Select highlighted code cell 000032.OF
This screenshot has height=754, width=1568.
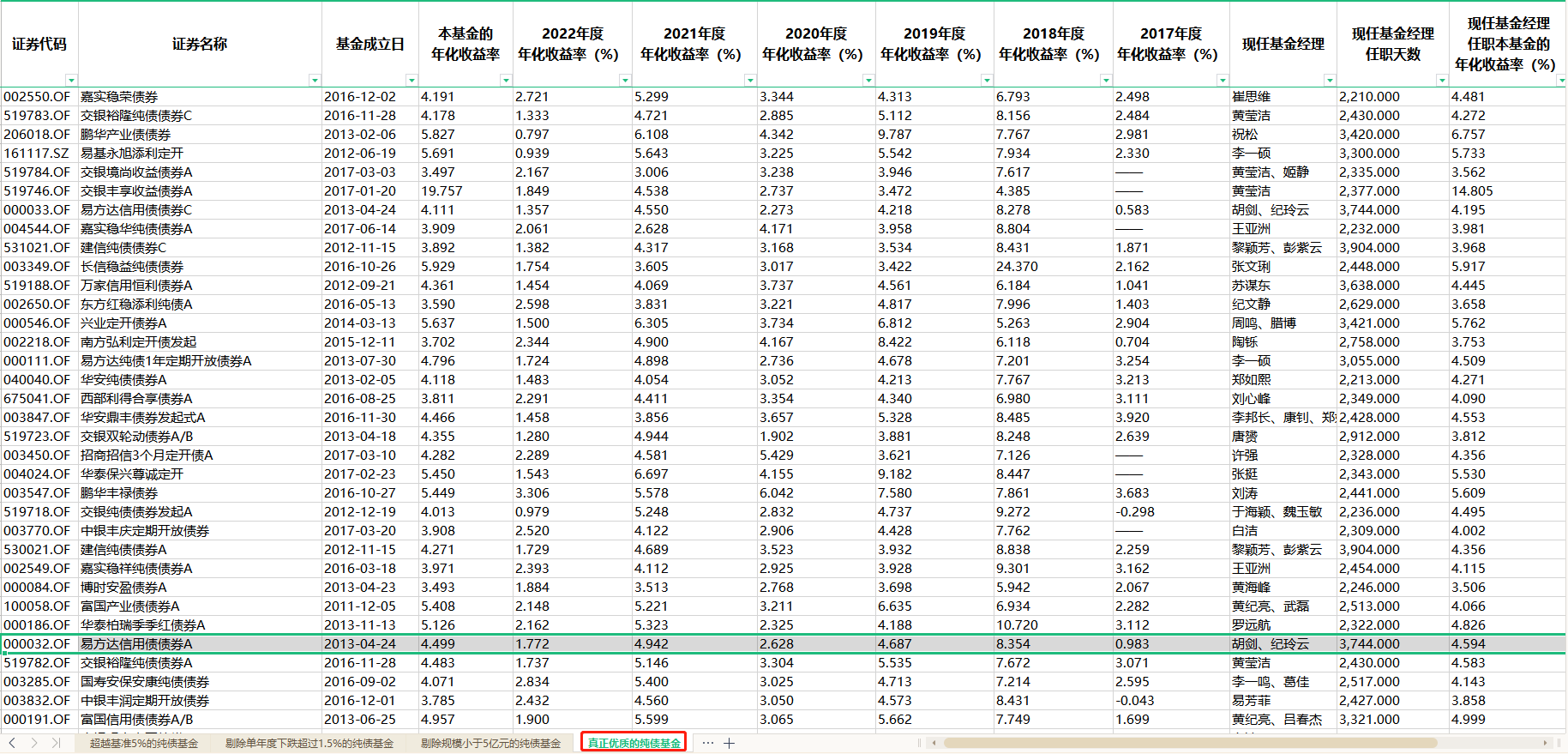click(39, 644)
